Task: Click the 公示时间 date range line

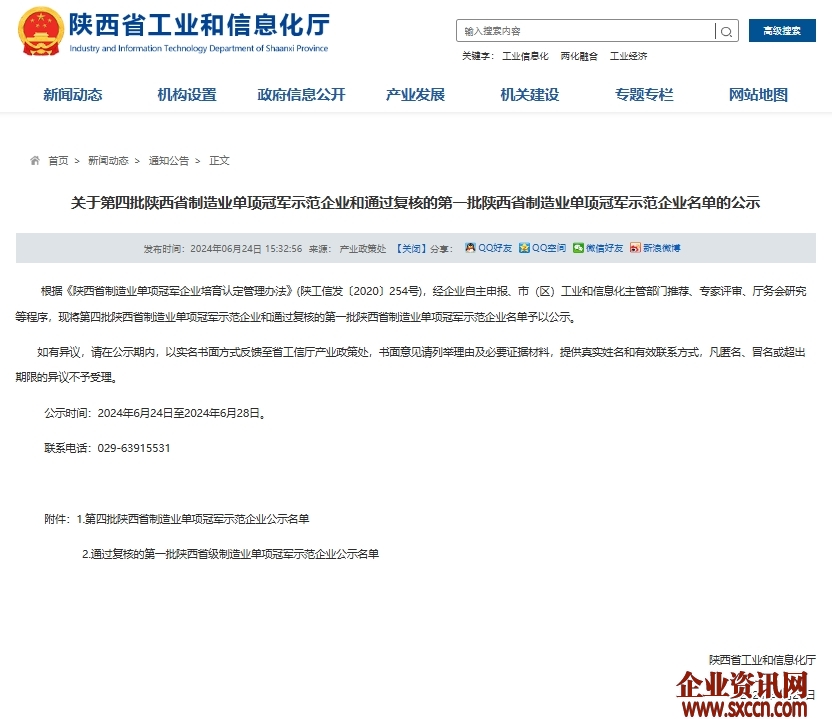Action: pyautogui.click(x=155, y=413)
